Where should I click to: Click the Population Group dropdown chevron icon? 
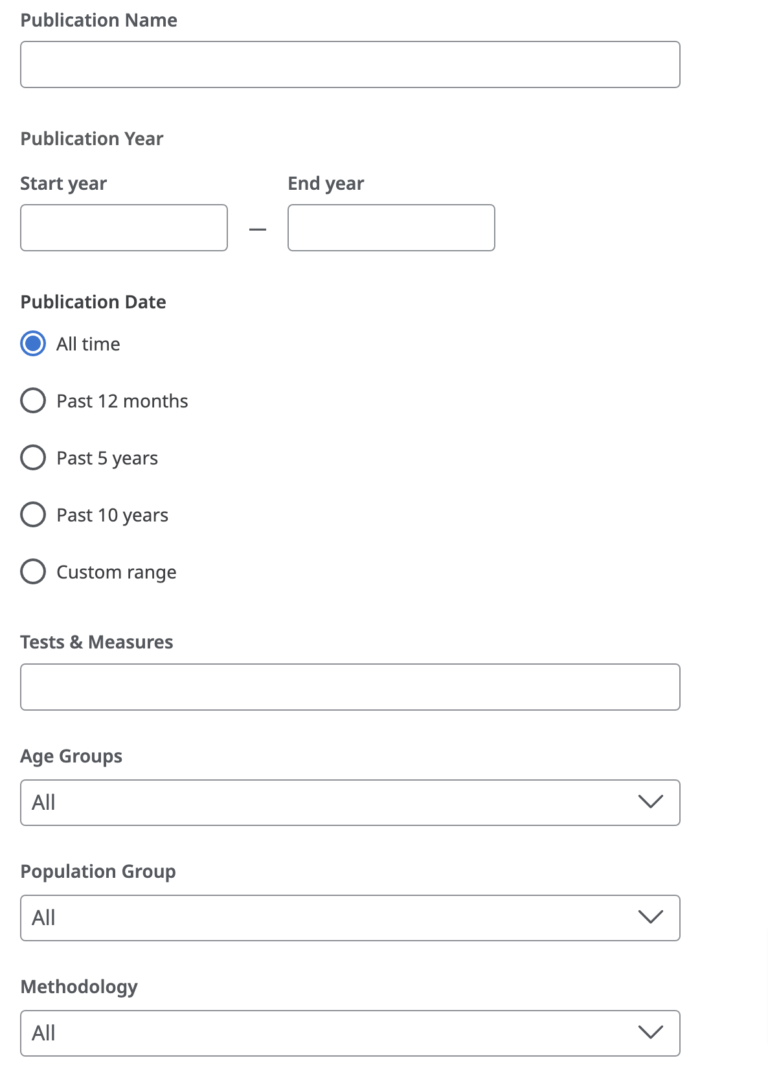(x=651, y=917)
